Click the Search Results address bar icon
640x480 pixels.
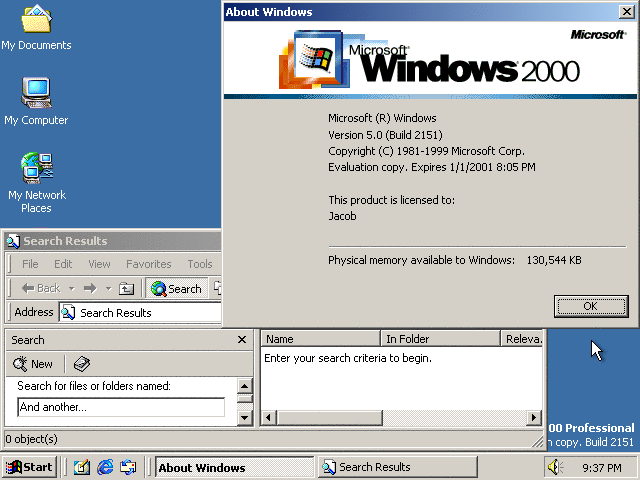(68, 313)
